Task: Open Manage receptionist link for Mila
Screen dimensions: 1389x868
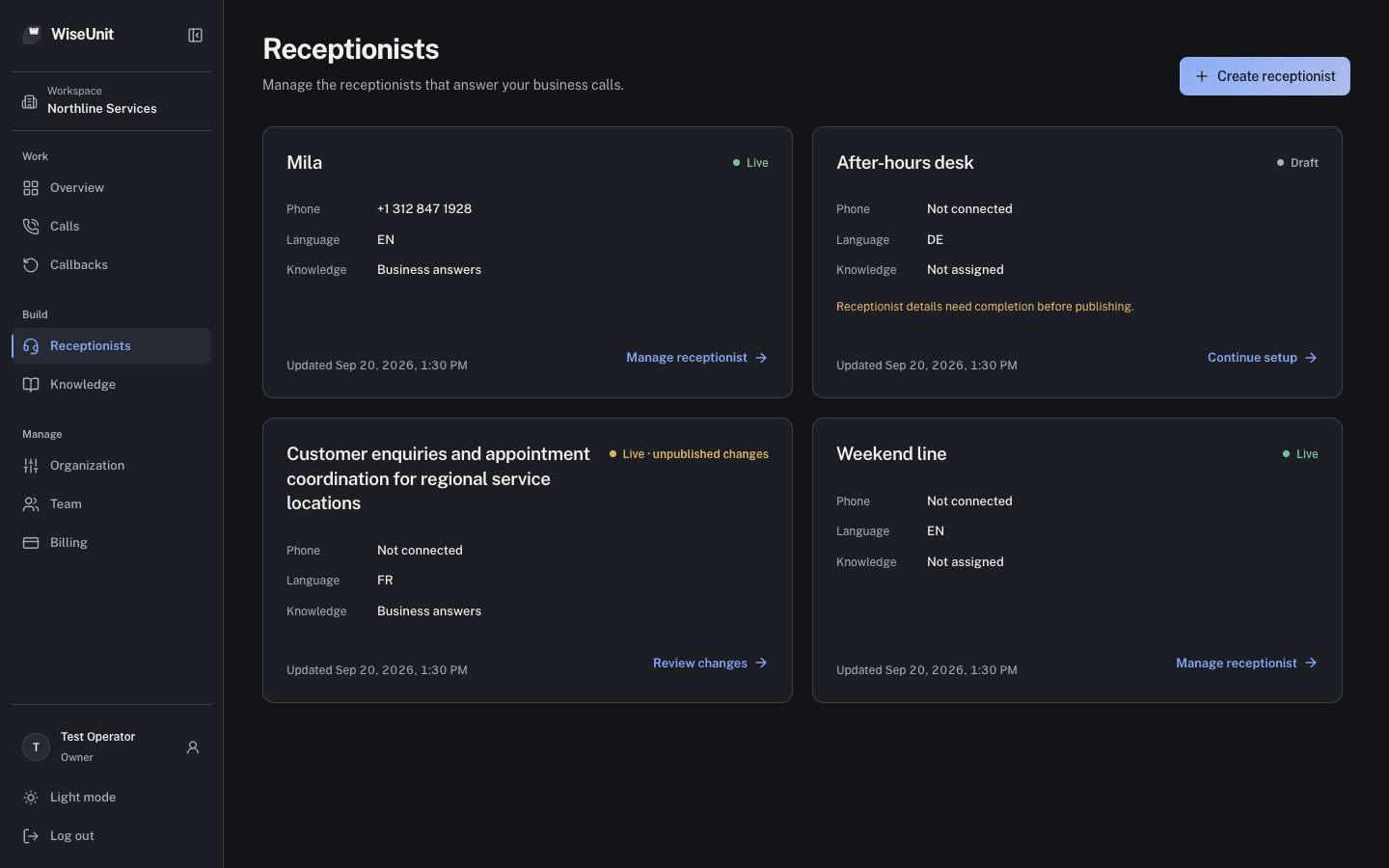Action: [696, 358]
